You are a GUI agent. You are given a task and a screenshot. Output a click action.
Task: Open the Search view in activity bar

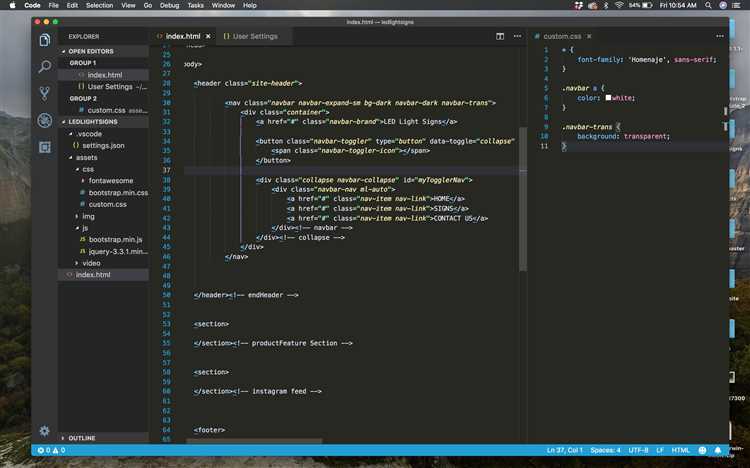(x=44, y=67)
